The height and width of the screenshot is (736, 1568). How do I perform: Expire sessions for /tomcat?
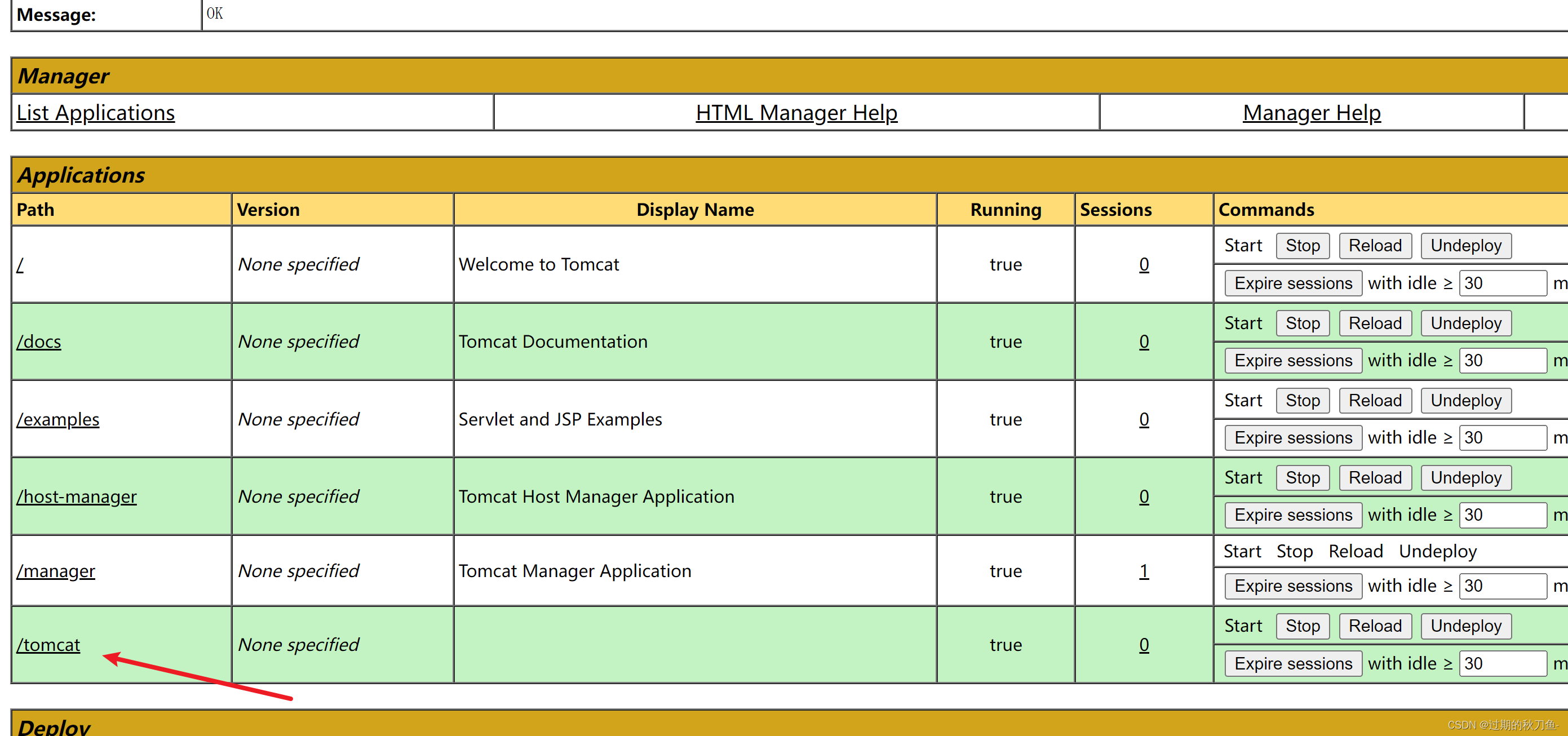1293,664
